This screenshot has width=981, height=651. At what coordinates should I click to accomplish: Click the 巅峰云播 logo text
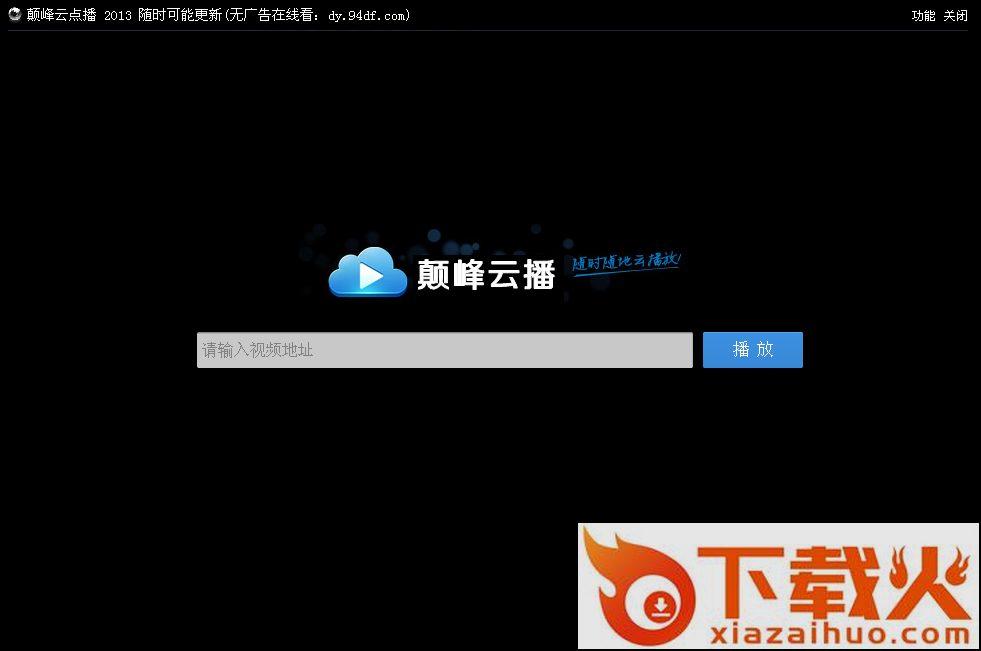coord(486,274)
